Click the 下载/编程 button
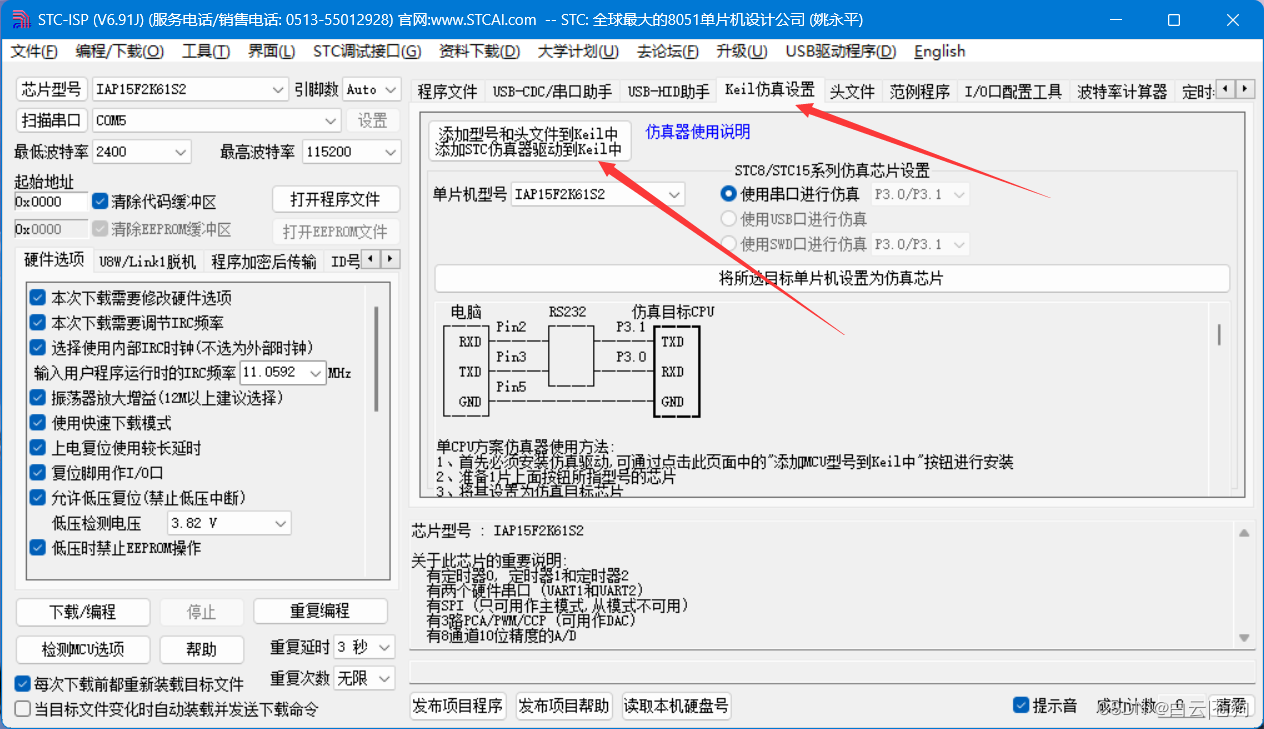 pyautogui.click(x=82, y=611)
